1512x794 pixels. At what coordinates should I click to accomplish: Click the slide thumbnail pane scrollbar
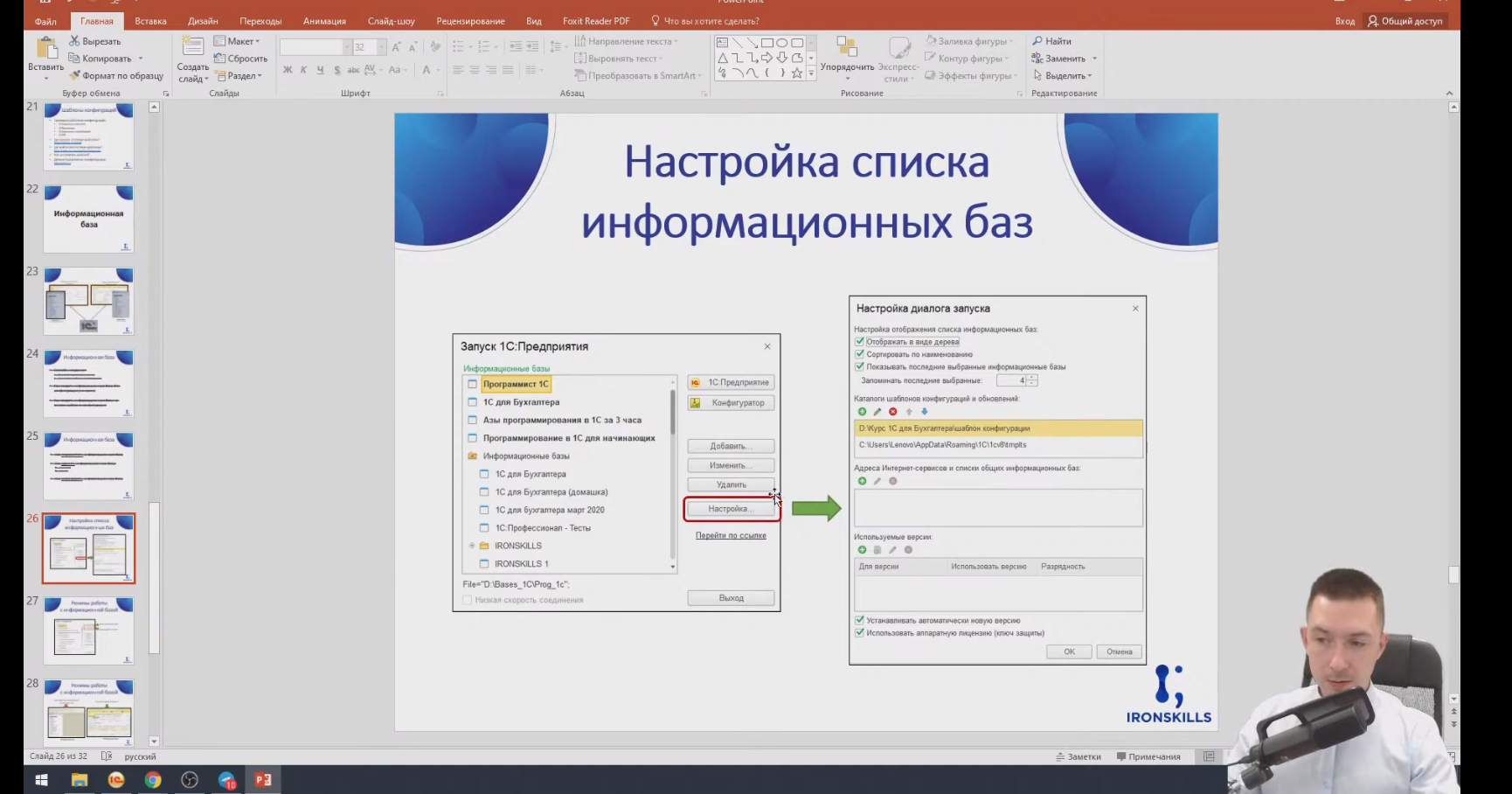pyautogui.click(x=154, y=578)
